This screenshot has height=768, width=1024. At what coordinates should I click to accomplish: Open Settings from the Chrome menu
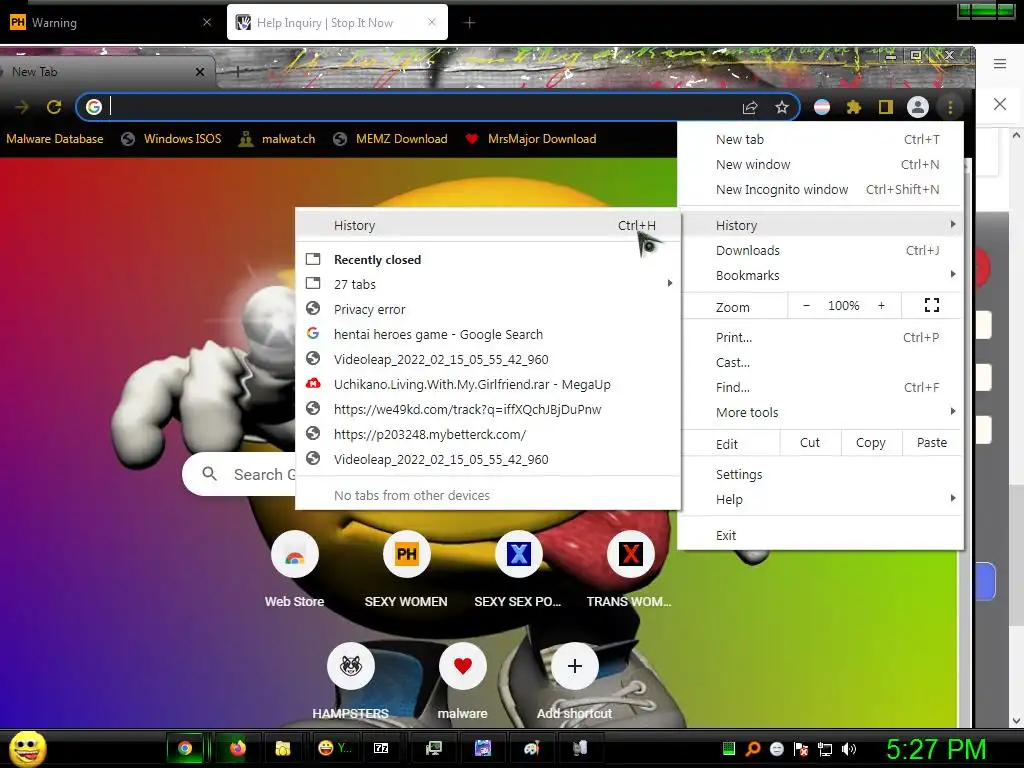click(821, 475)
